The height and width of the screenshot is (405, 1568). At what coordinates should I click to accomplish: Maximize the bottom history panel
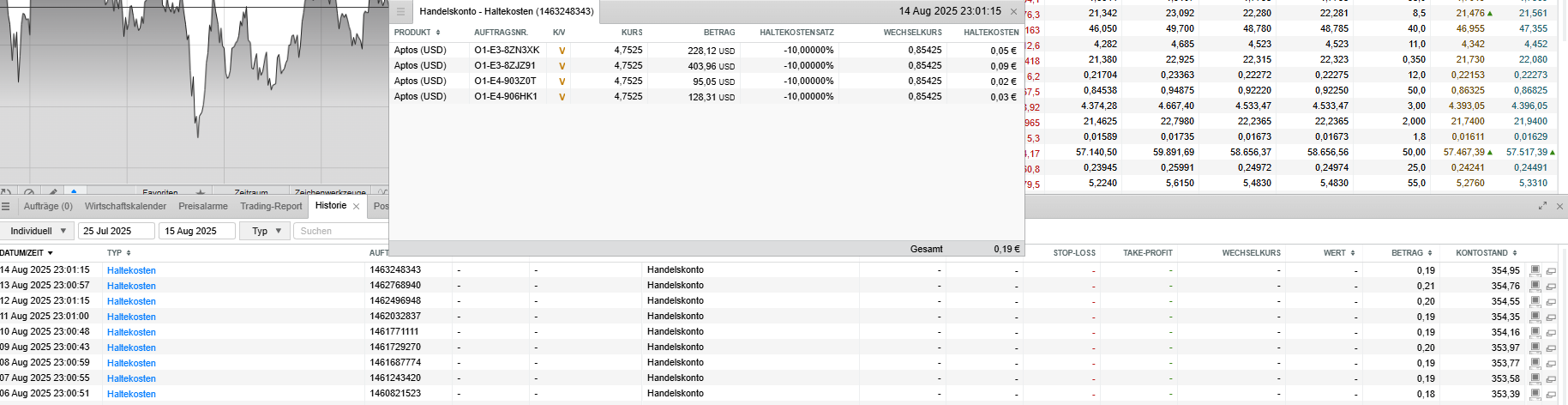click(1543, 206)
